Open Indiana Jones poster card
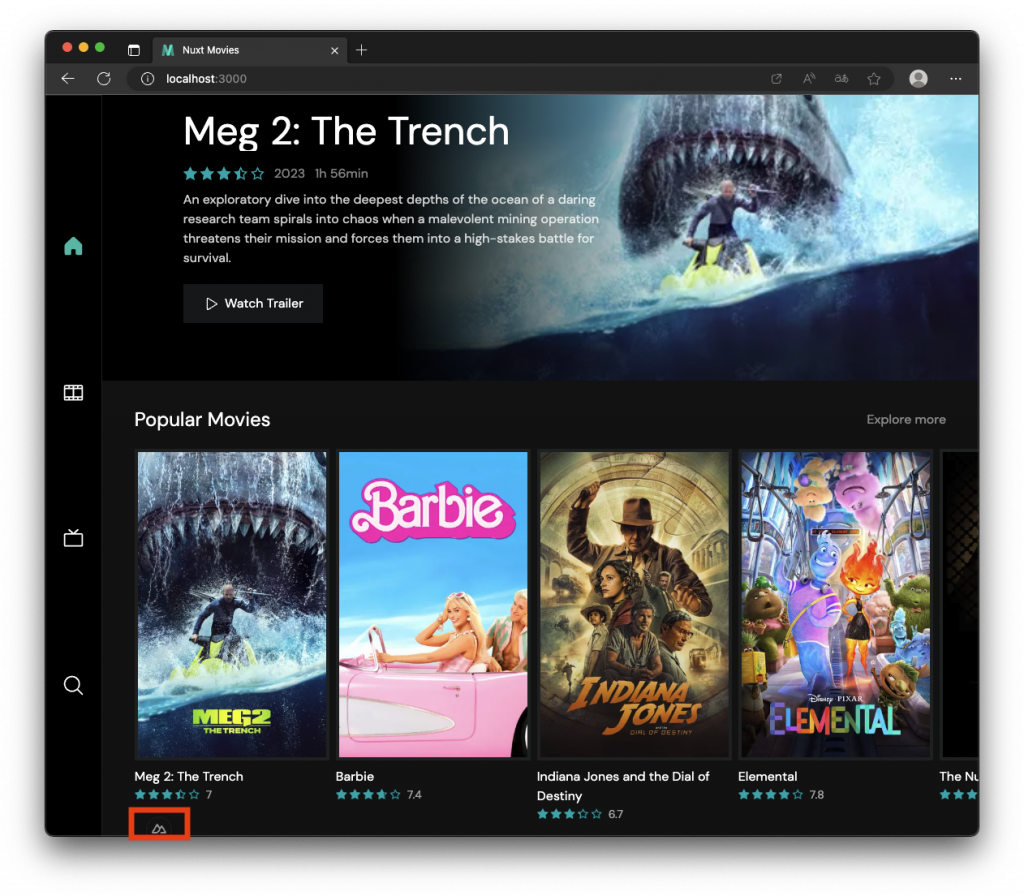Screen dimensions: 1024x896 tap(634, 604)
